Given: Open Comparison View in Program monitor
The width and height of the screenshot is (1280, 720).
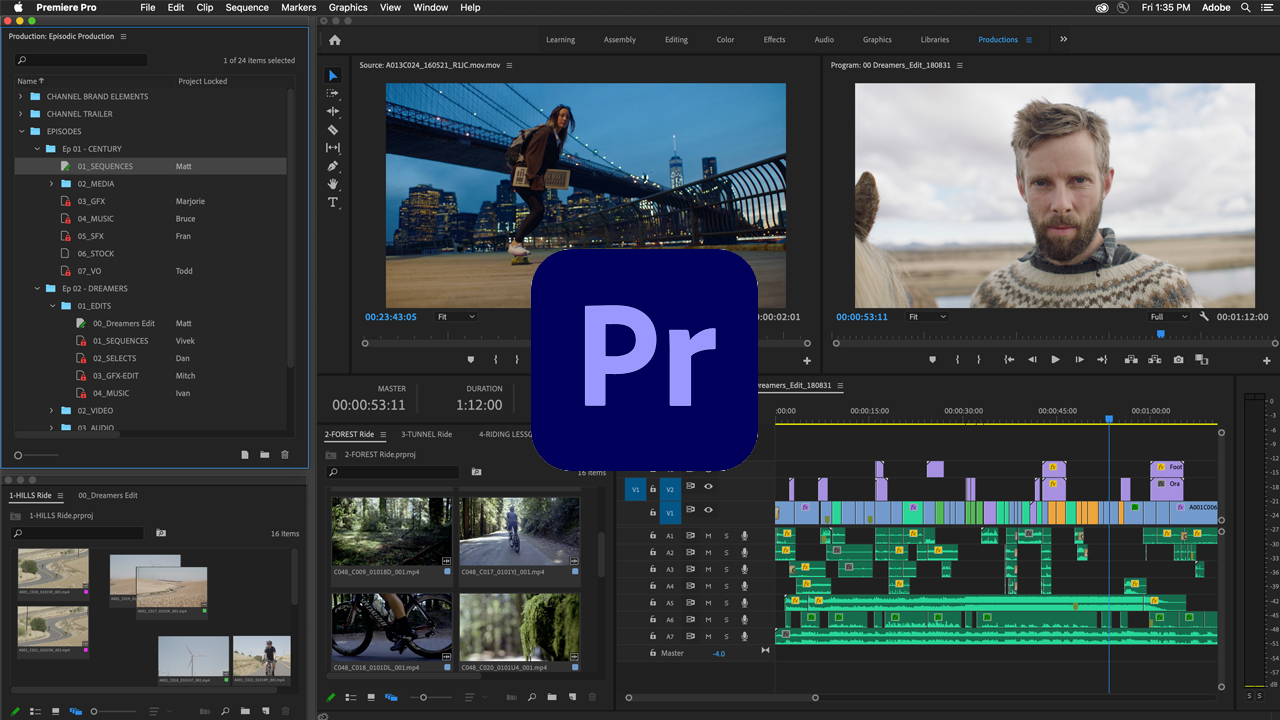Looking at the screenshot, I should click(x=1202, y=360).
